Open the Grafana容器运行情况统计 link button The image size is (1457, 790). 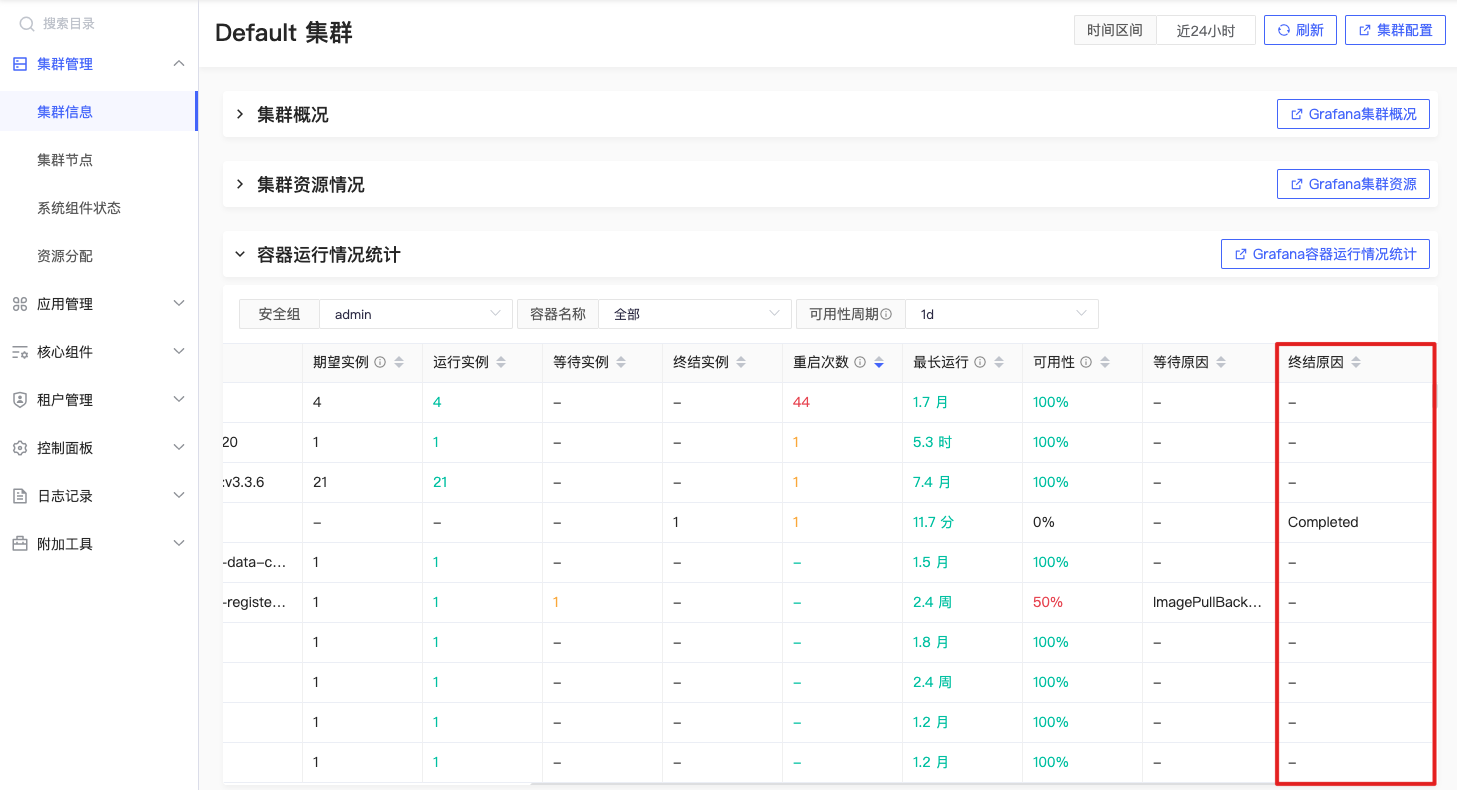point(1325,254)
